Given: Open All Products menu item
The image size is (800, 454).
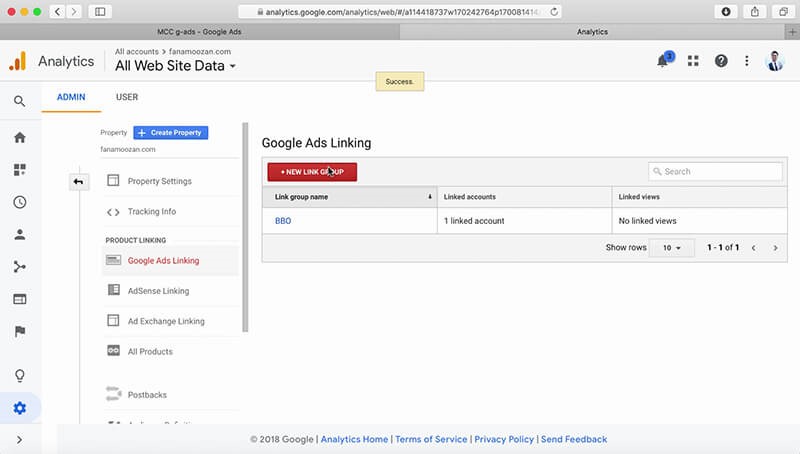Looking at the screenshot, I should [x=150, y=351].
